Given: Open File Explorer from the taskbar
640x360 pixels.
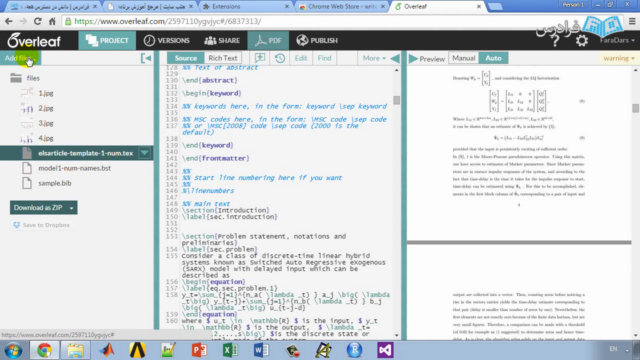Looking at the screenshot, I should tap(76, 350).
